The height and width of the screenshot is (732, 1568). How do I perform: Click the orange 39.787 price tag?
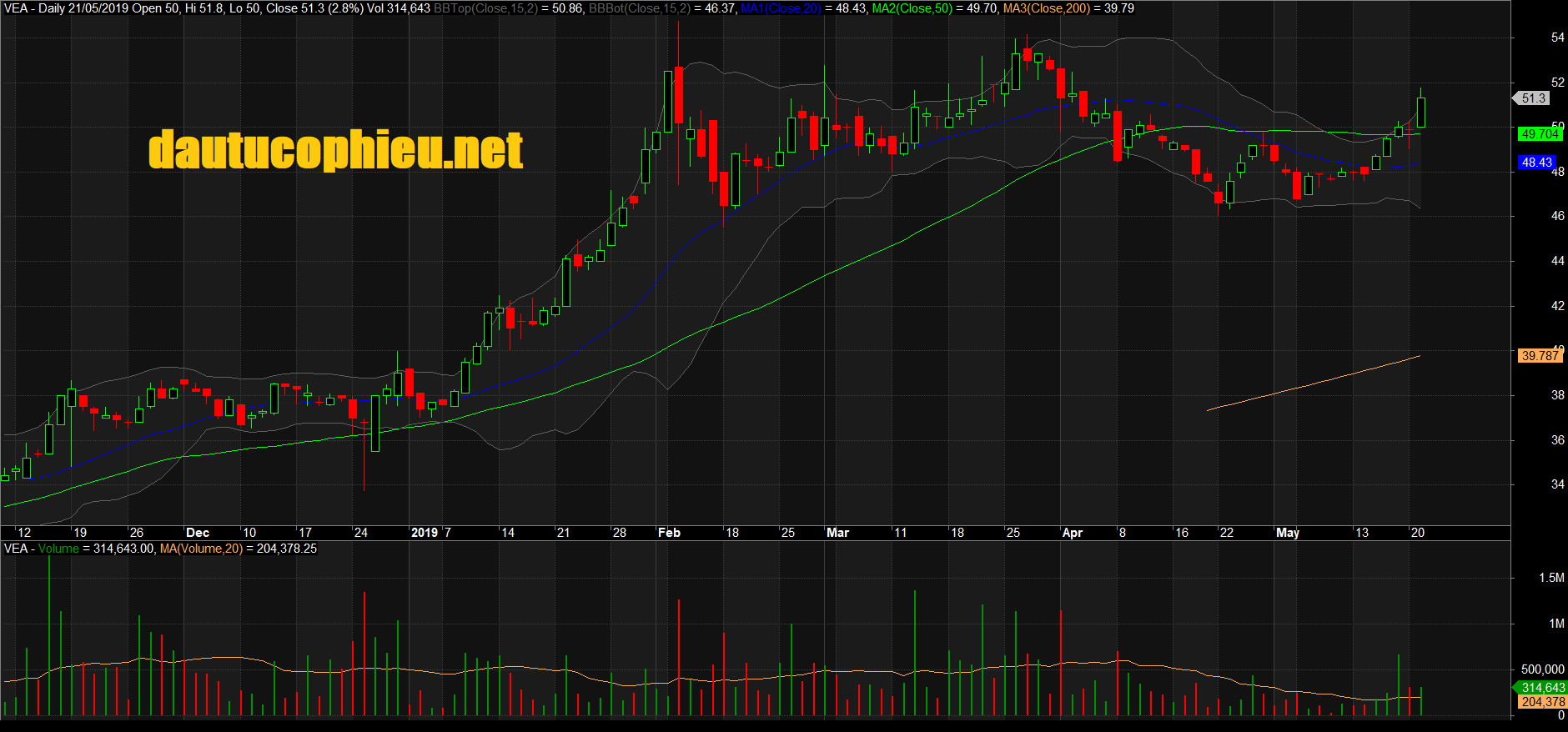click(x=1540, y=356)
